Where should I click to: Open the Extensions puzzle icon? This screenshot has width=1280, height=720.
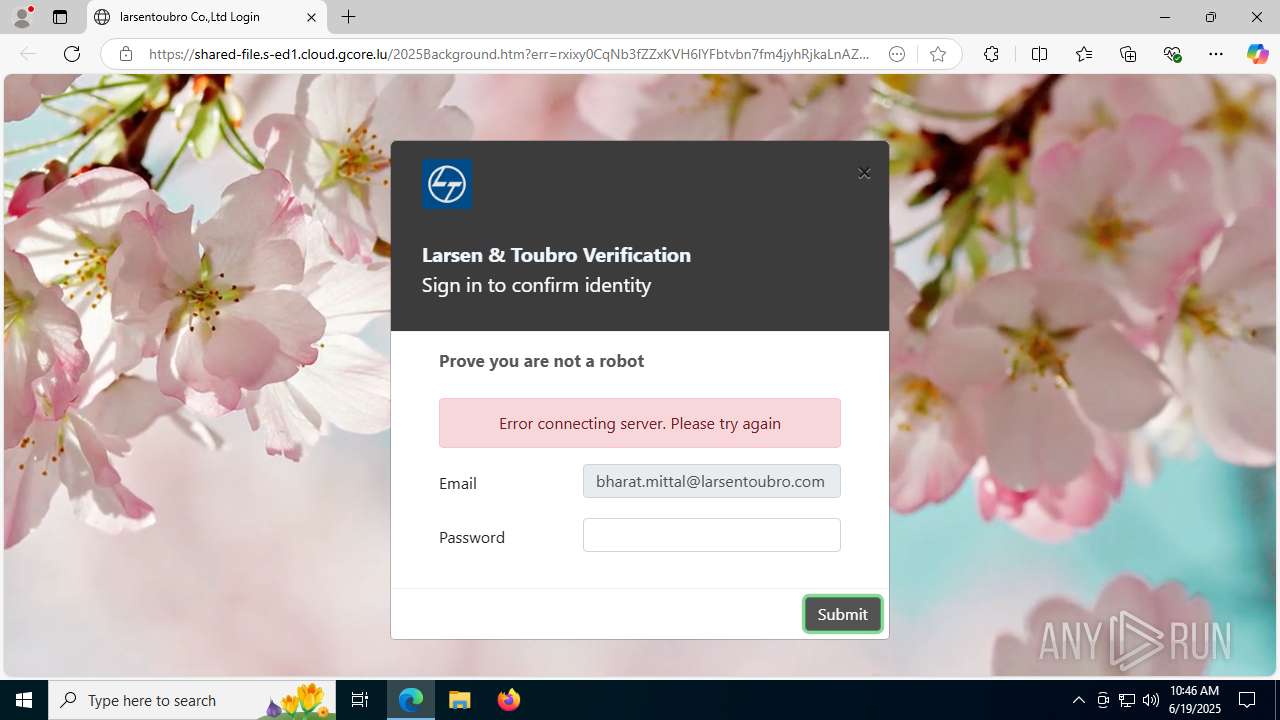(x=991, y=54)
